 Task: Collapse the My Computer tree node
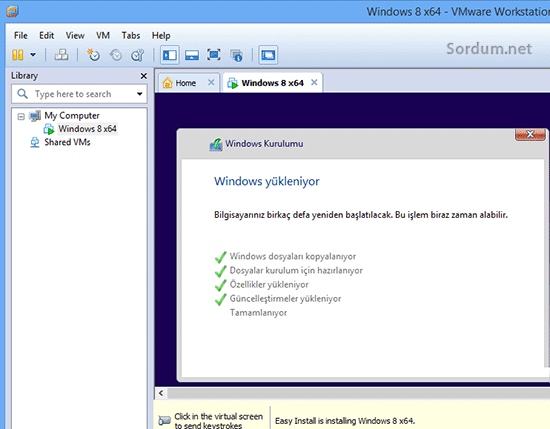click(x=21, y=116)
